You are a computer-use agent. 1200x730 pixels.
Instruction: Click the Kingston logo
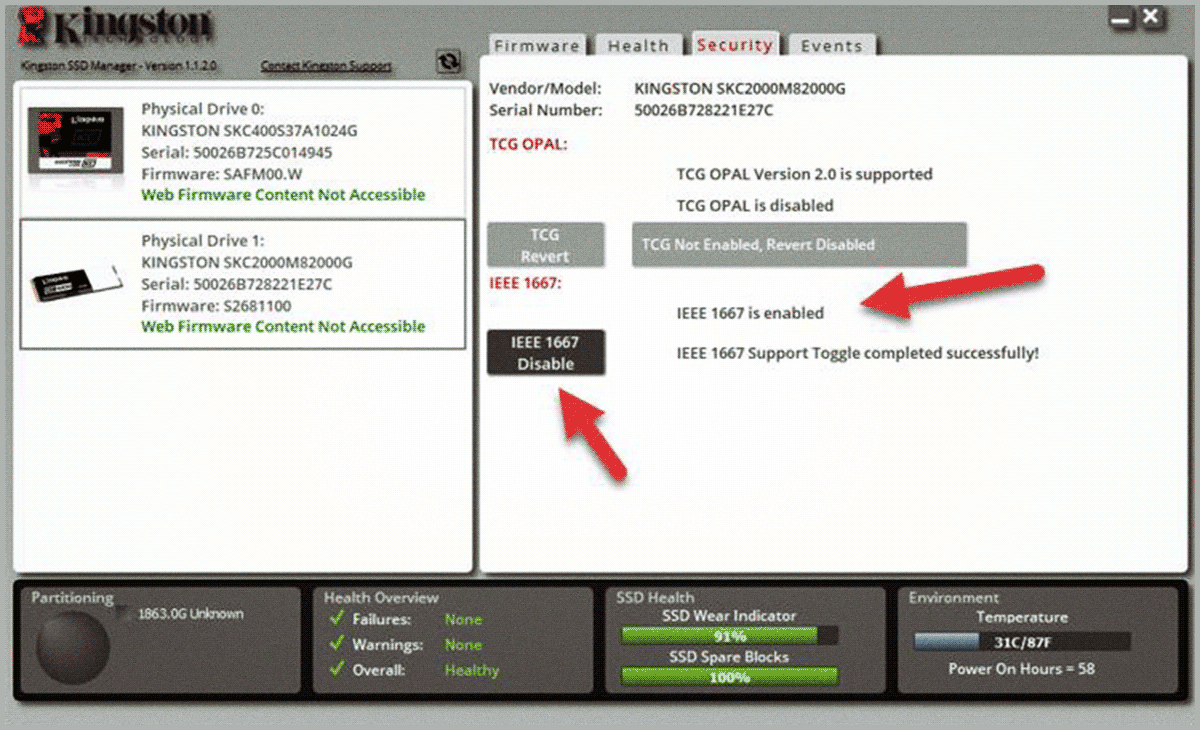tap(114, 28)
